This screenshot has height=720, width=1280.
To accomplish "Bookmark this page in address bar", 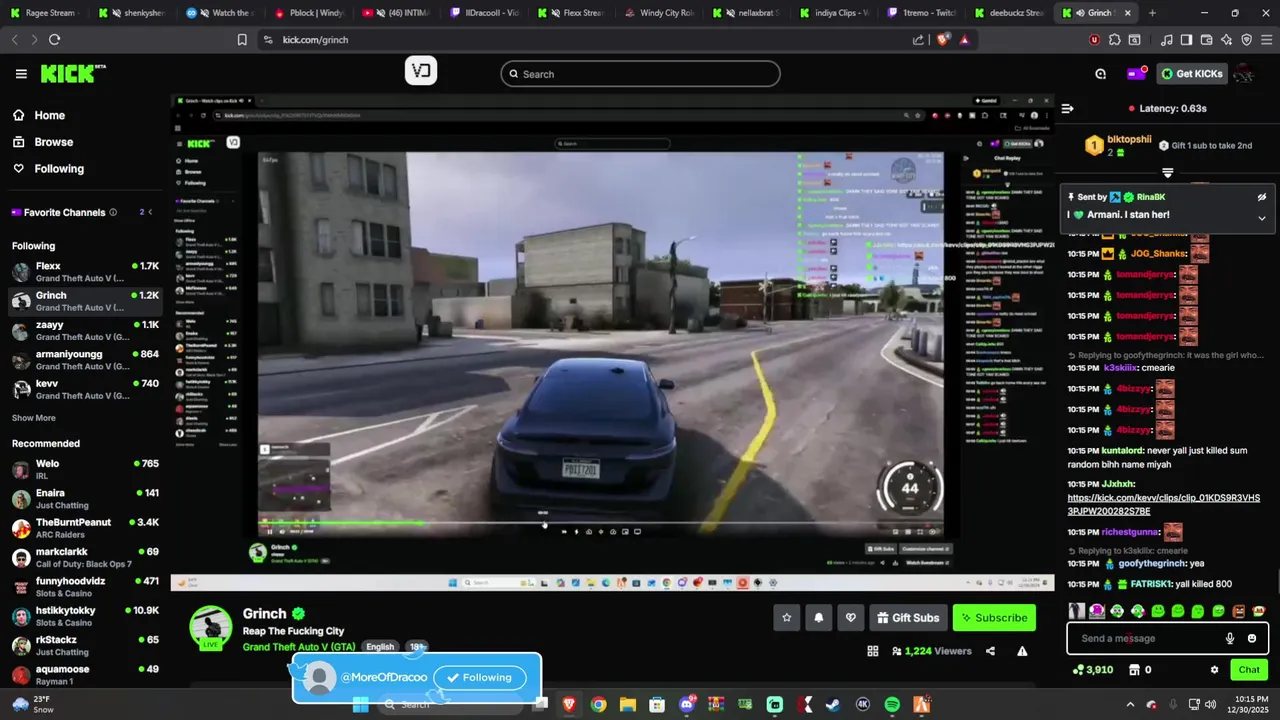I will 242,39.
